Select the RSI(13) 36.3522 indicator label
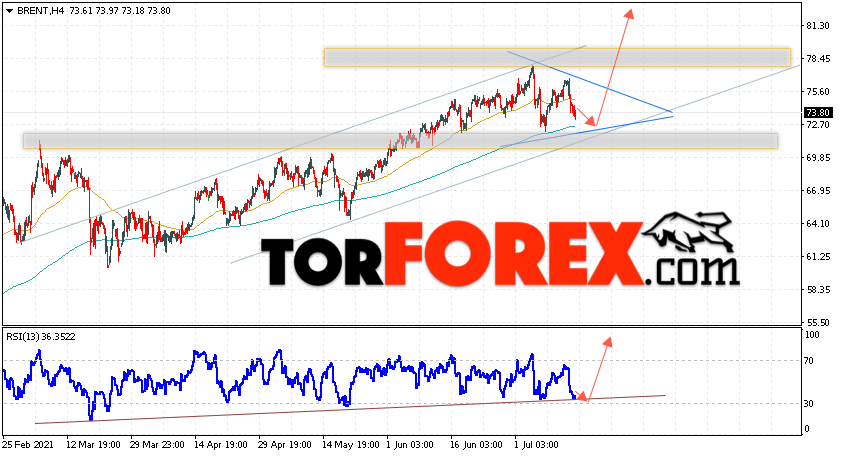Screen dimensions: 841x456 tap(41, 337)
